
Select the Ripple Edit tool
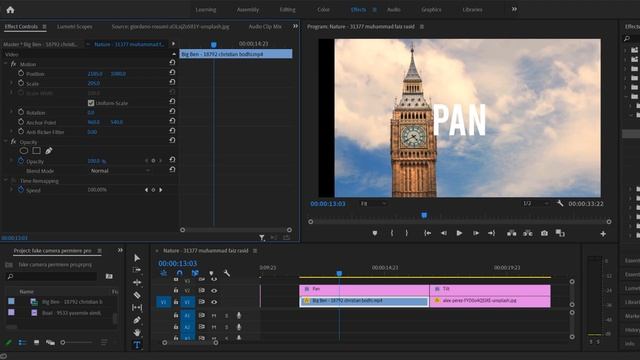pyautogui.click(x=137, y=282)
